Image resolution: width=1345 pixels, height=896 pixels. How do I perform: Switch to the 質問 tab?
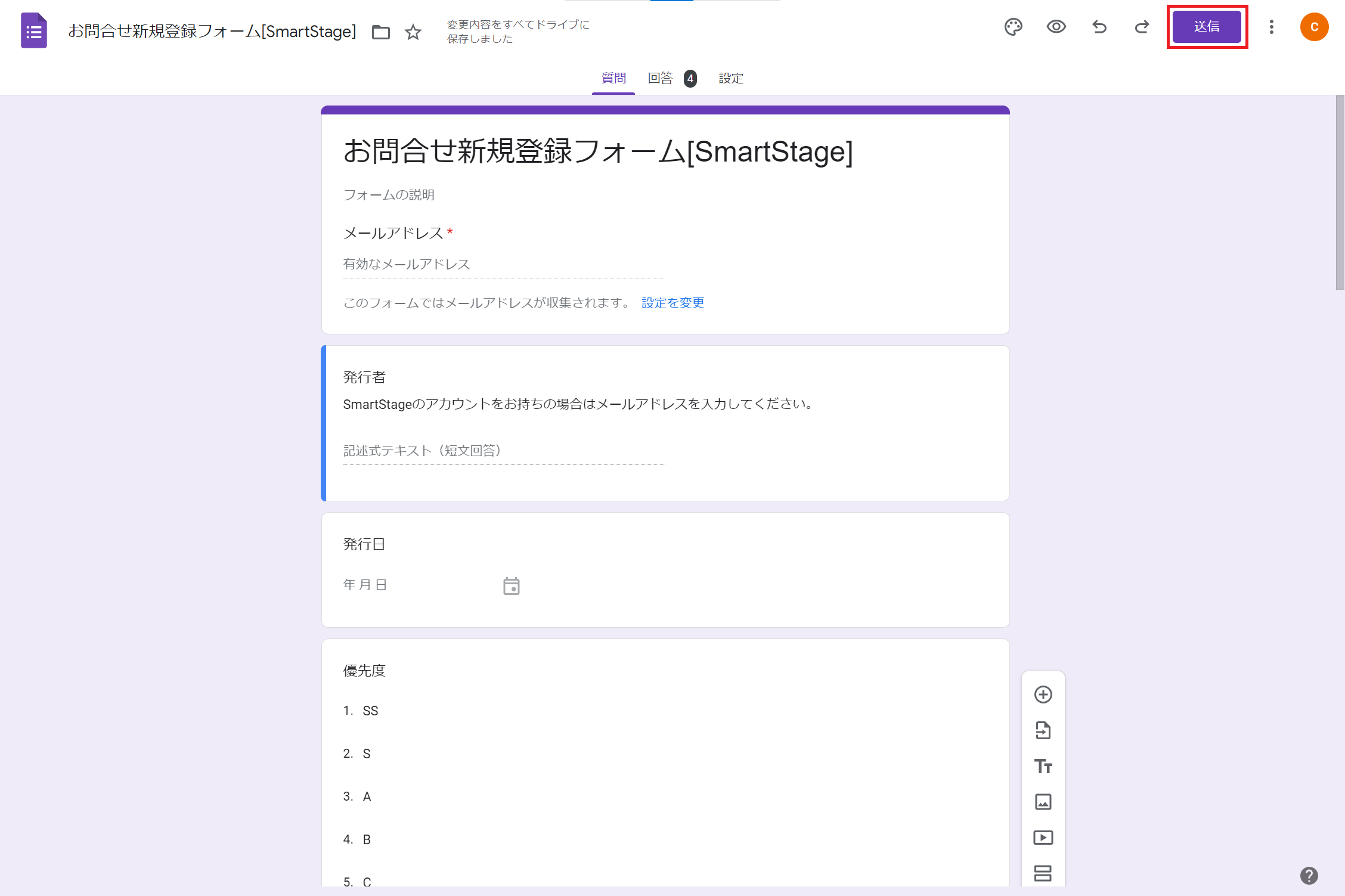tap(613, 78)
